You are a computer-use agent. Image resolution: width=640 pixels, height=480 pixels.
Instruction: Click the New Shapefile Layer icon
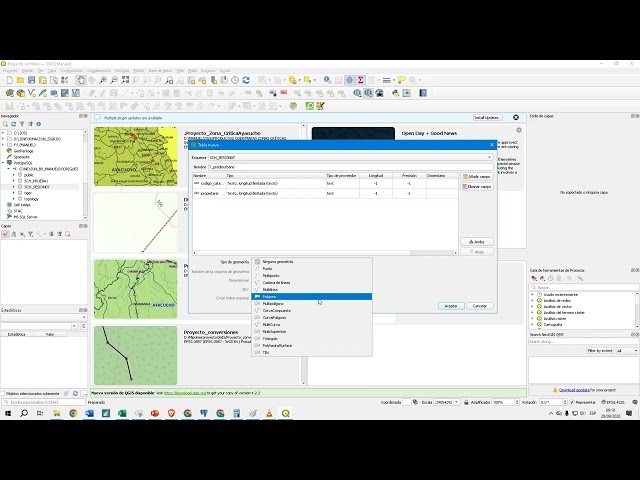31,93
